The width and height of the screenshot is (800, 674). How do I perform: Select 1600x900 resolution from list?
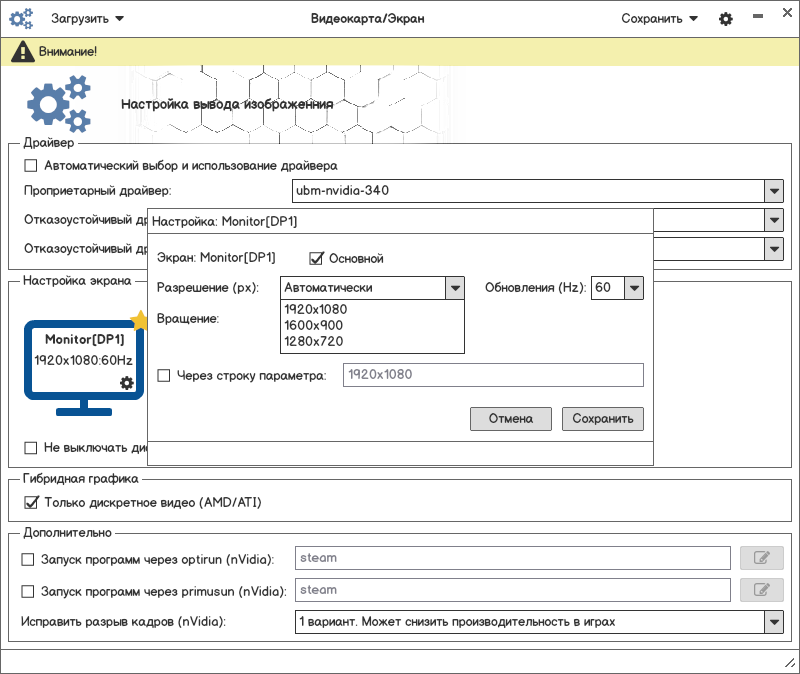313,325
